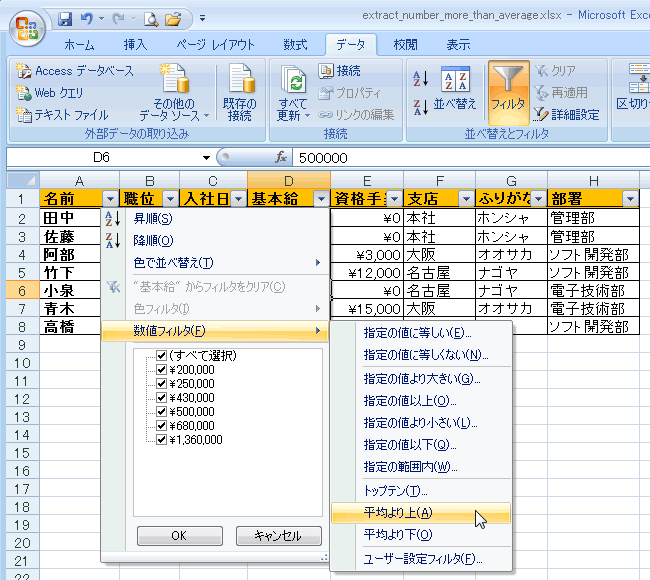Sort descending with the ribbon Z-A icon

(x=420, y=107)
